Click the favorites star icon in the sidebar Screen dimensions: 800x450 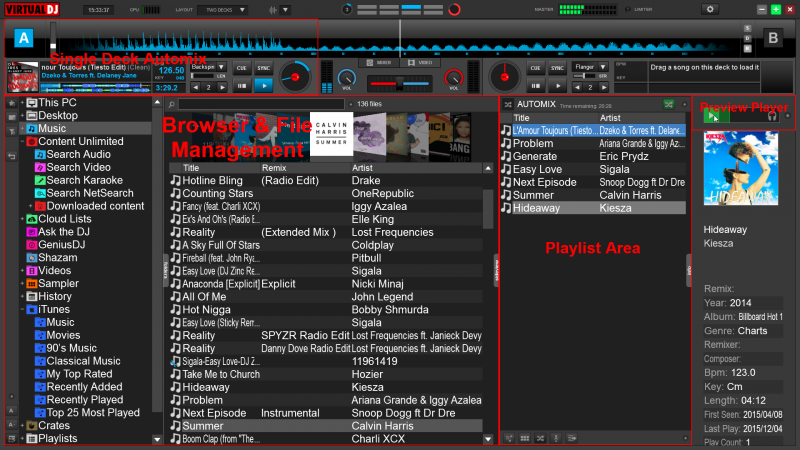point(11,103)
